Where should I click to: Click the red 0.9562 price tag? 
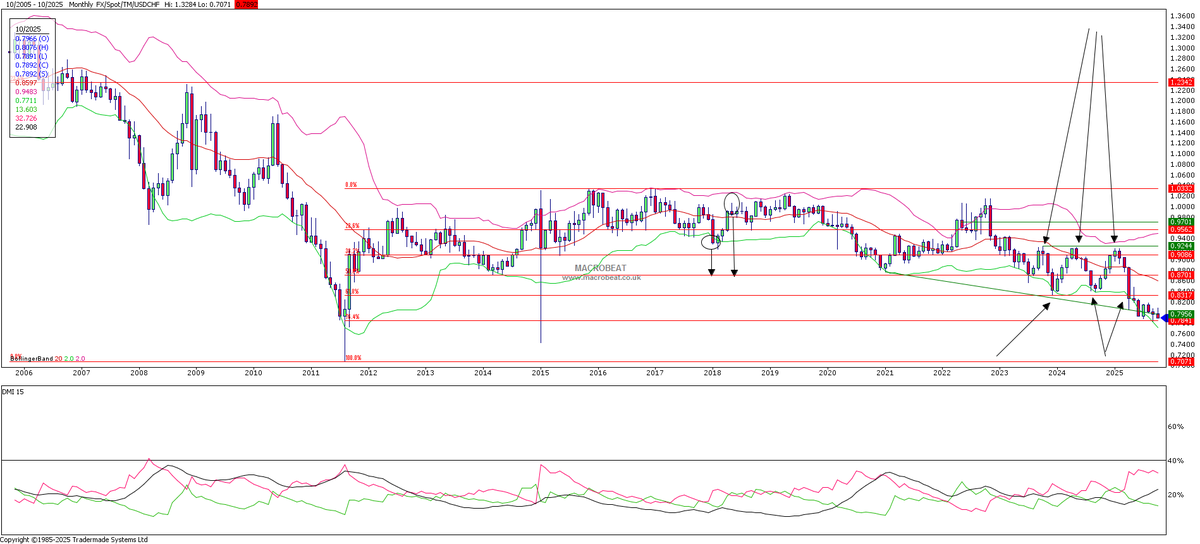[1181, 230]
